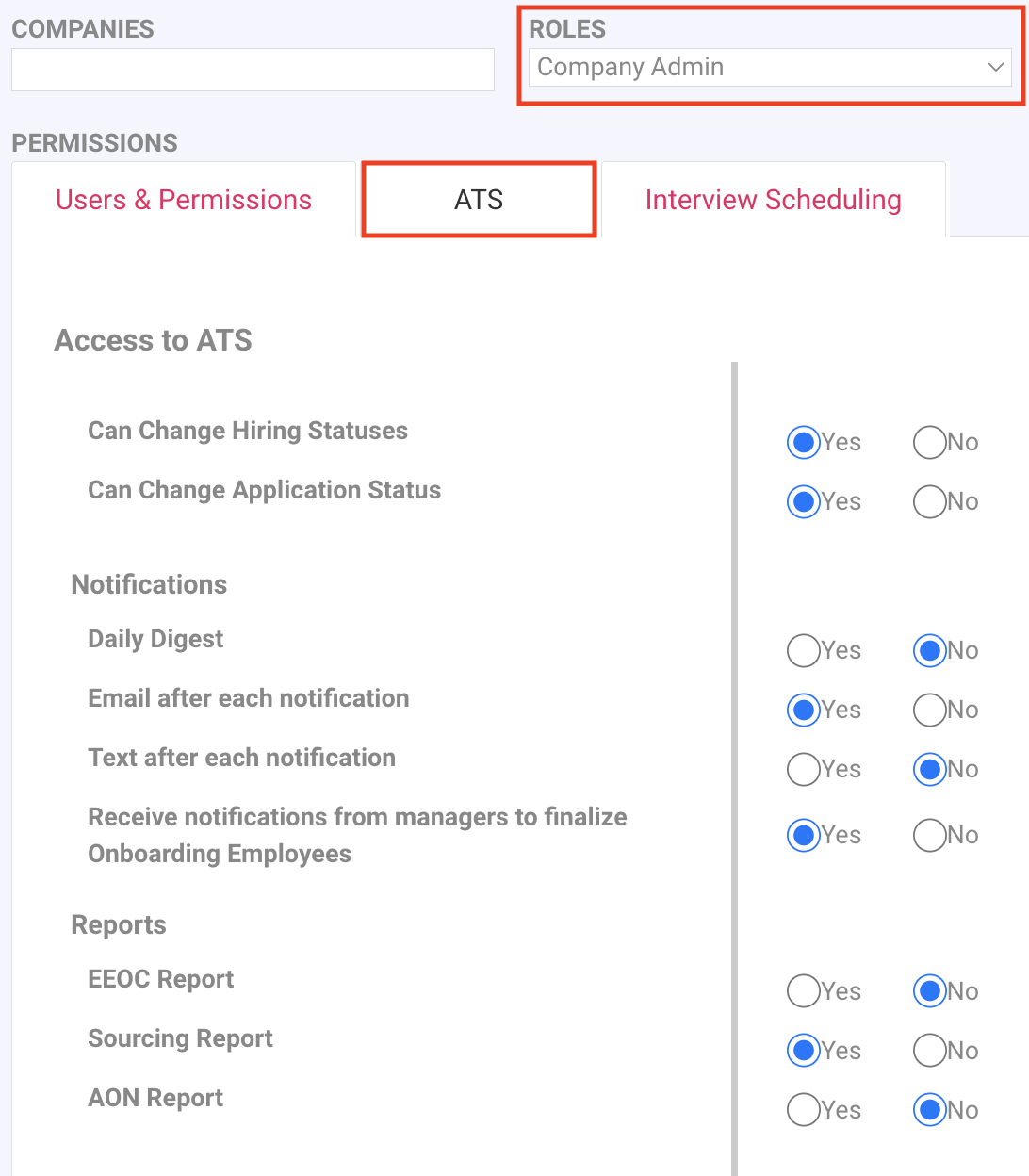This screenshot has width=1029, height=1176.
Task: Enable Daily Digest with Yes
Action: [x=803, y=650]
